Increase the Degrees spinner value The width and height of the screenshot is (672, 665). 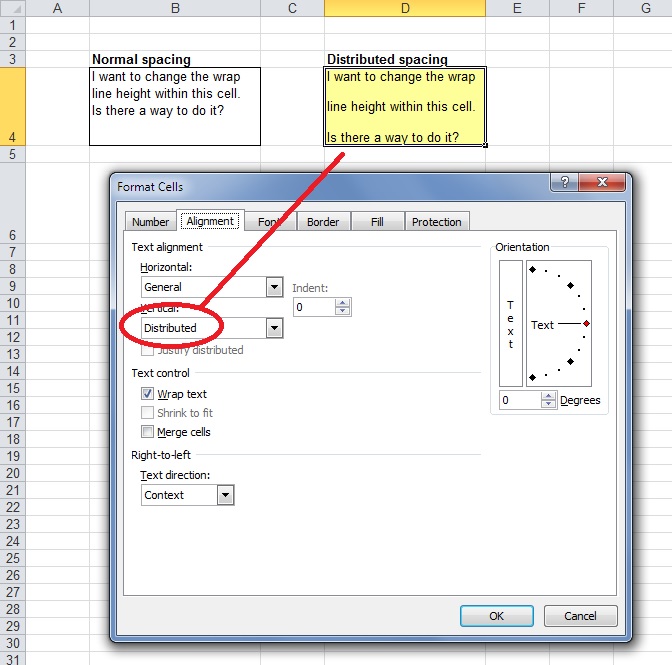(x=549, y=396)
